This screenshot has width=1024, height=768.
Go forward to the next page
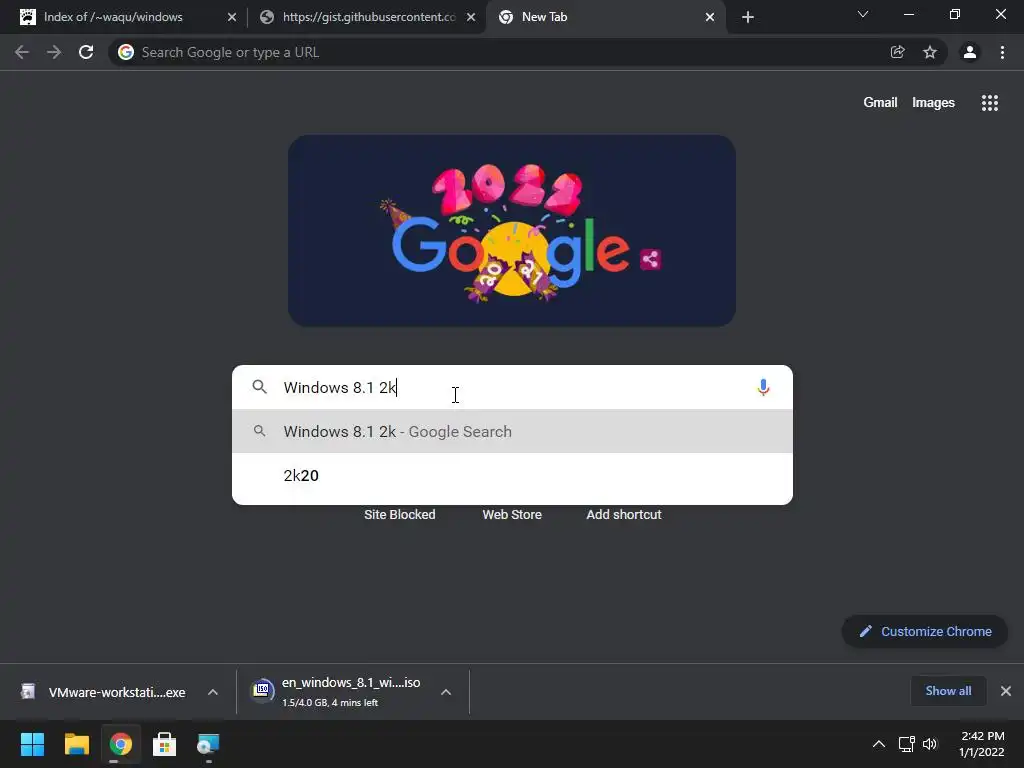54,52
